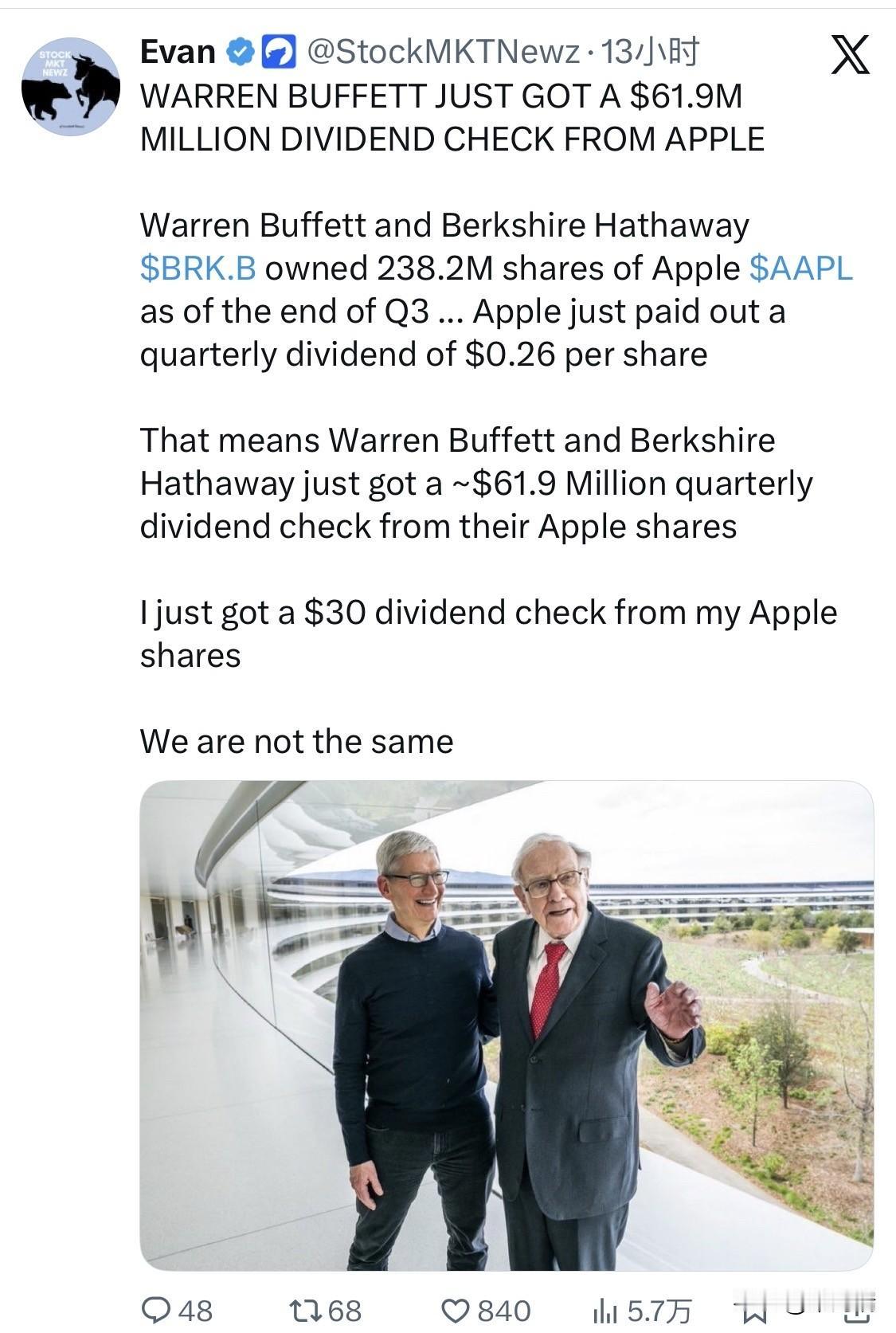The image size is (896, 1333).
Task: Open the Stock MKT Newz profile avatar
Action: point(71,86)
